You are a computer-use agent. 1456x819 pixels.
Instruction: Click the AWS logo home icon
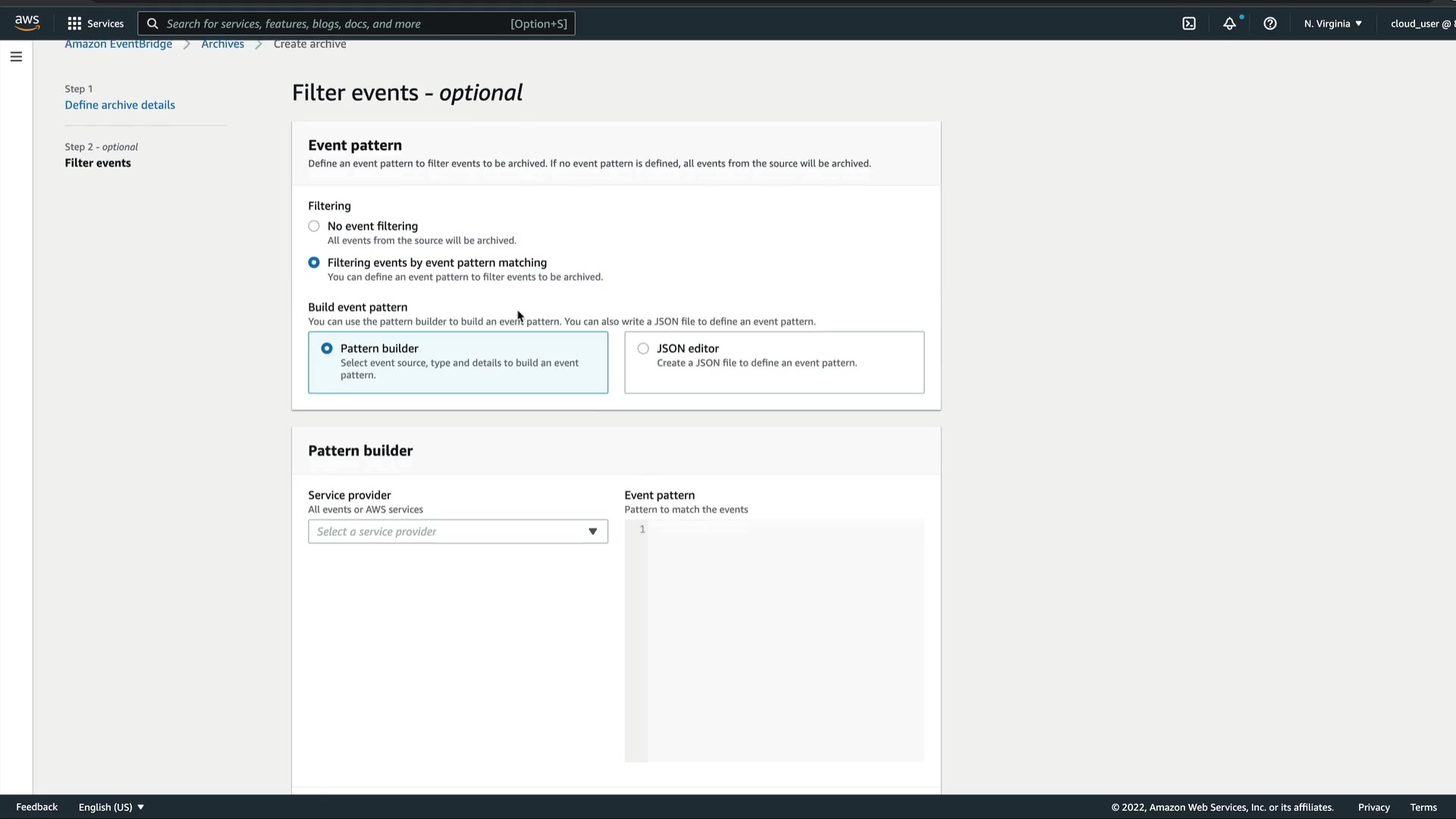coord(27,23)
